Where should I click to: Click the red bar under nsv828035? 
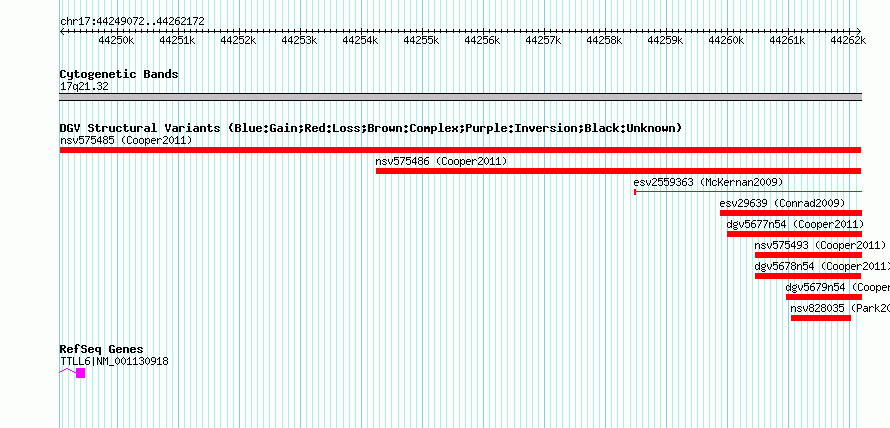point(821,318)
